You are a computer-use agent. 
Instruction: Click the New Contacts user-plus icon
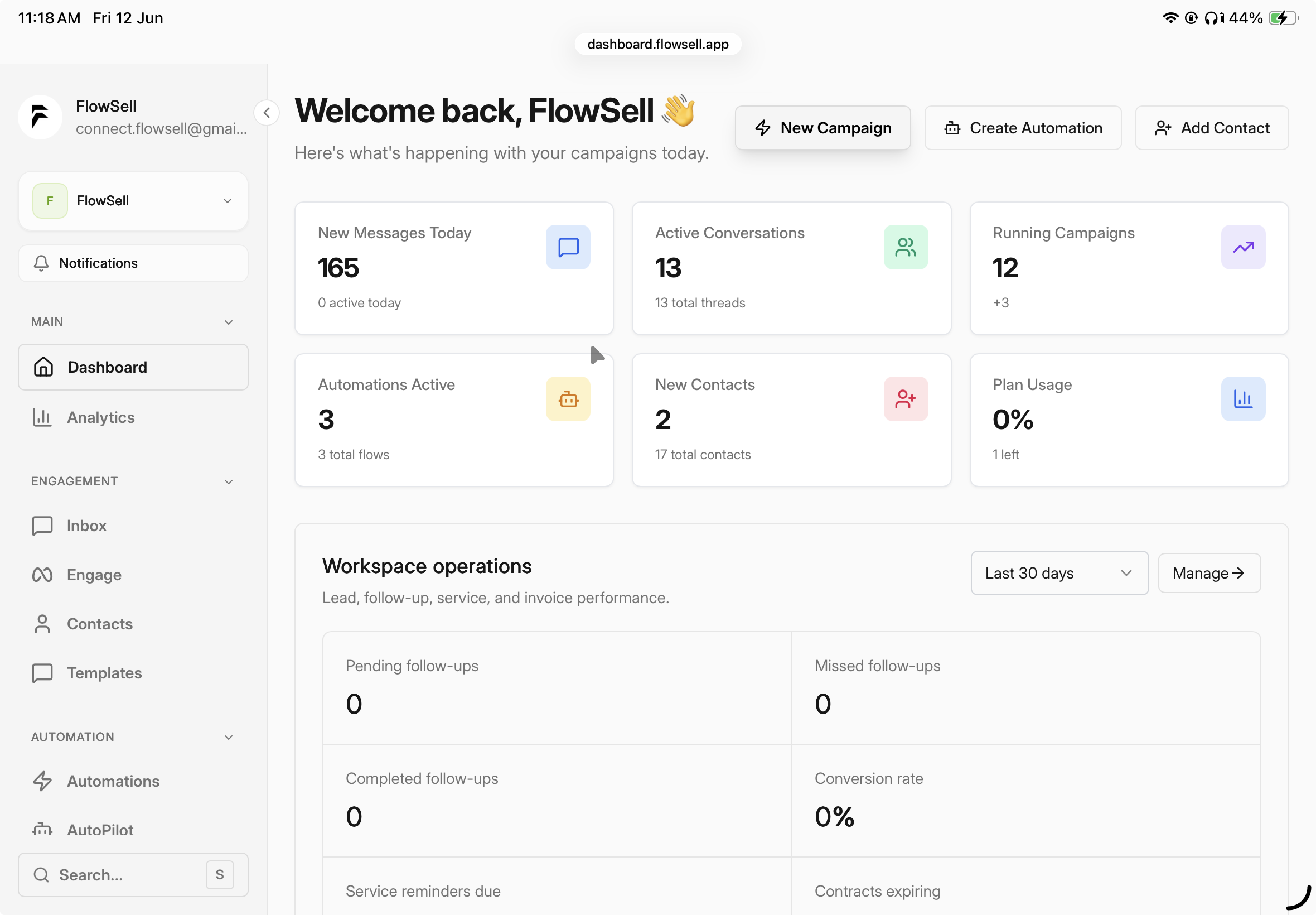point(906,399)
